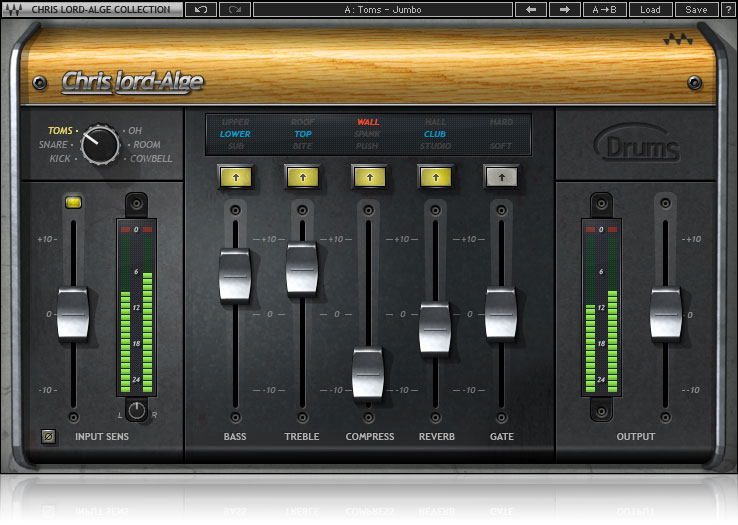Cycle the Compress mode arrow button
The width and height of the screenshot is (738, 525).
368,177
